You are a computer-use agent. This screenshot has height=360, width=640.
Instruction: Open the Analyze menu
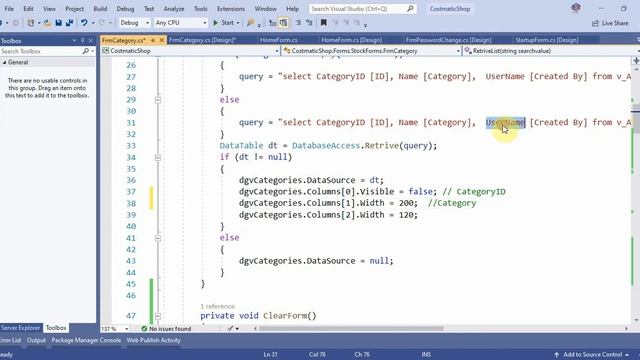[173, 9]
